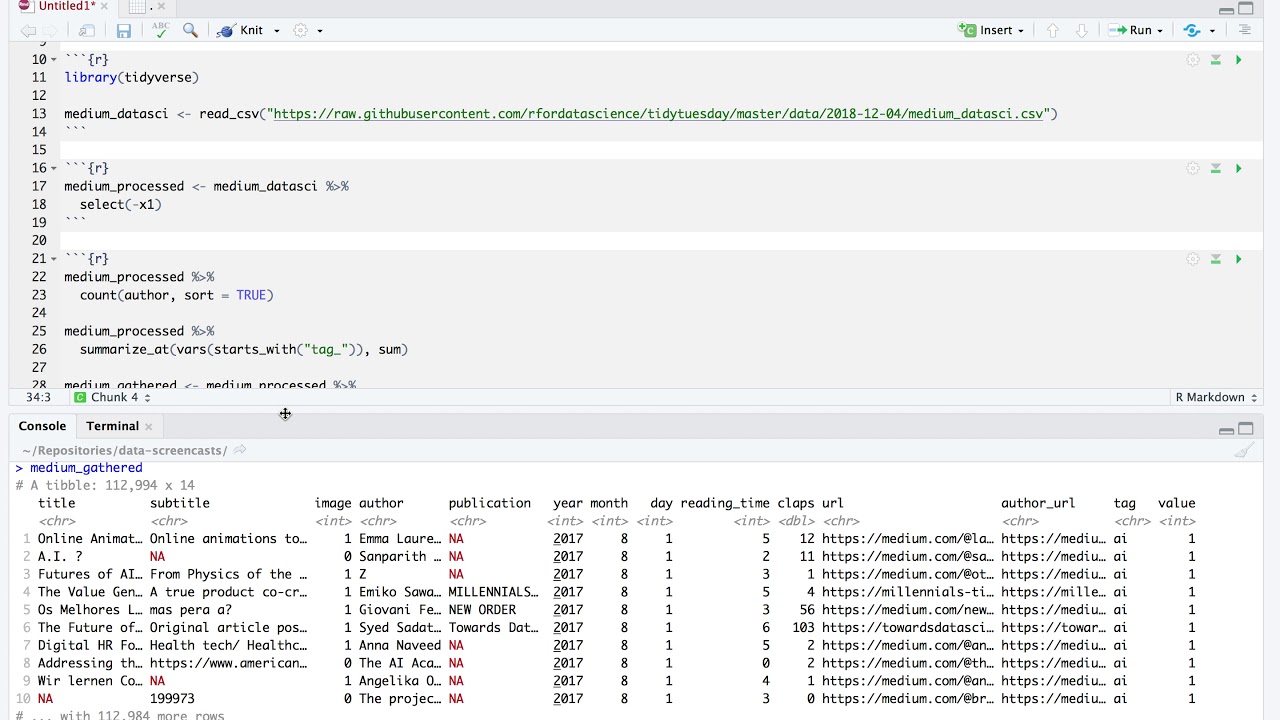Show document outline
The image size is (1280, 720).
1245,31
